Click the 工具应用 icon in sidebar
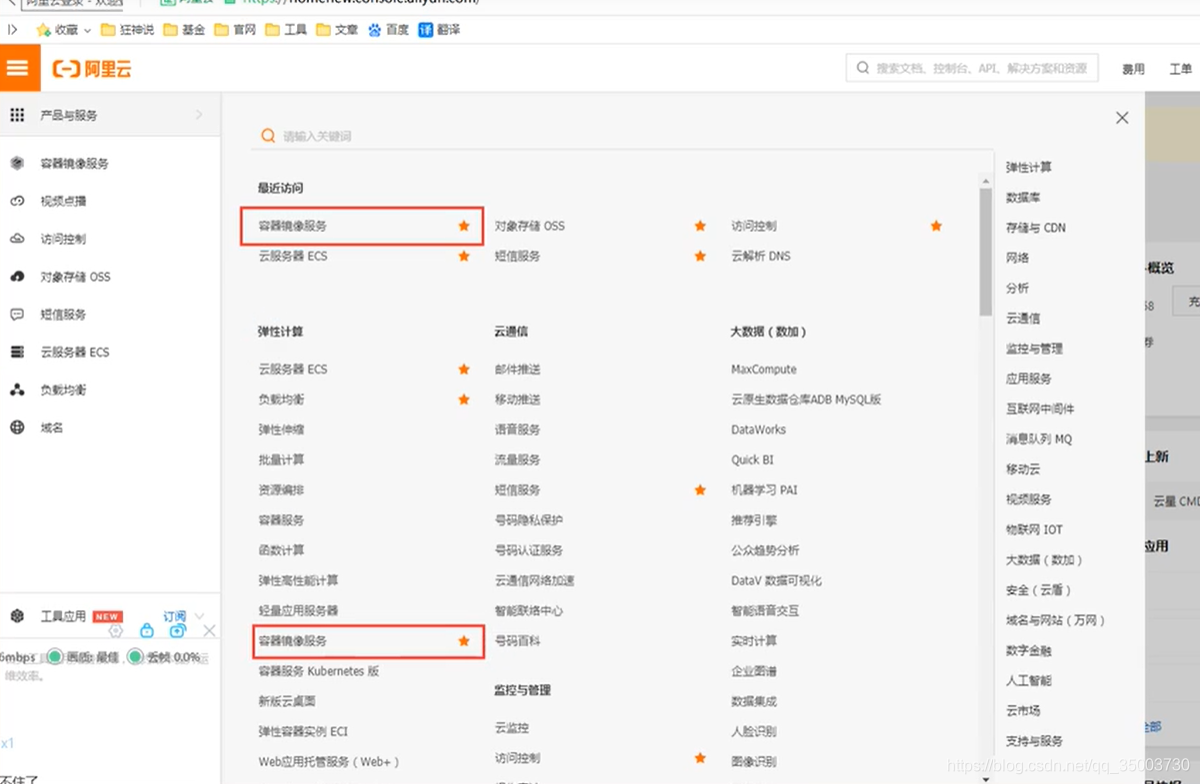 click(17, 616)
